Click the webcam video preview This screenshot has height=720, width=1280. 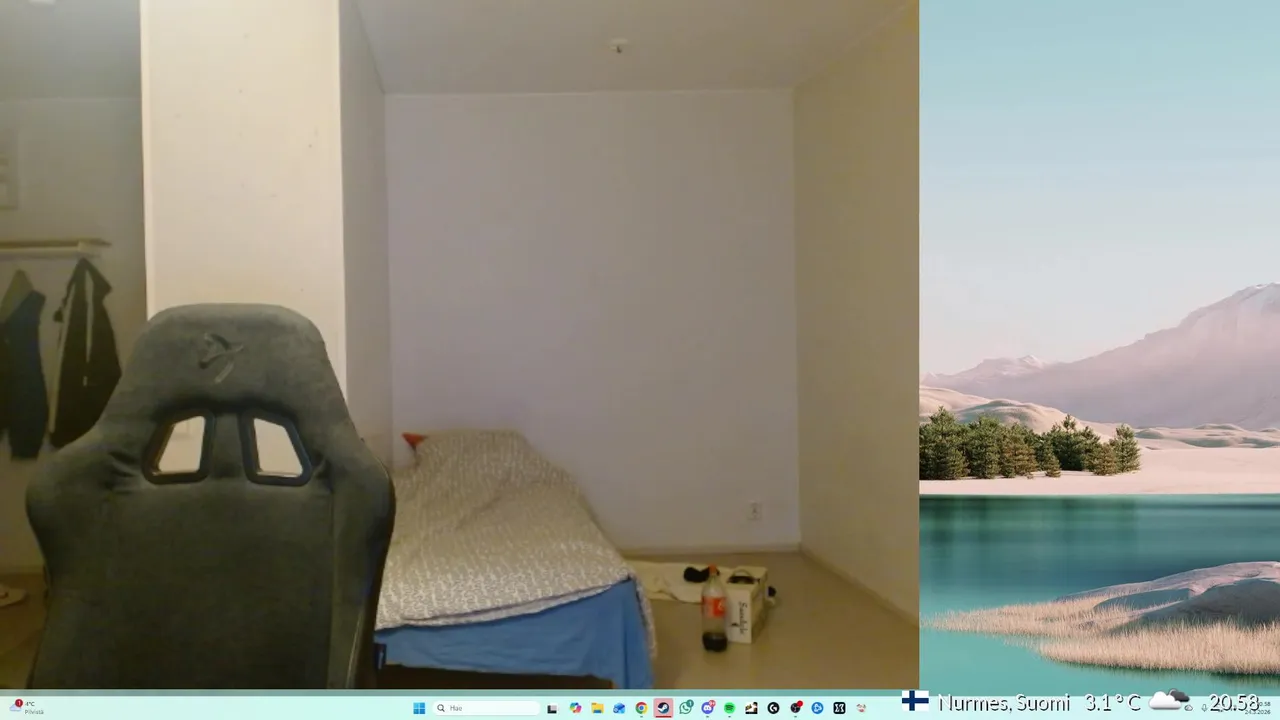click(459, 345)
